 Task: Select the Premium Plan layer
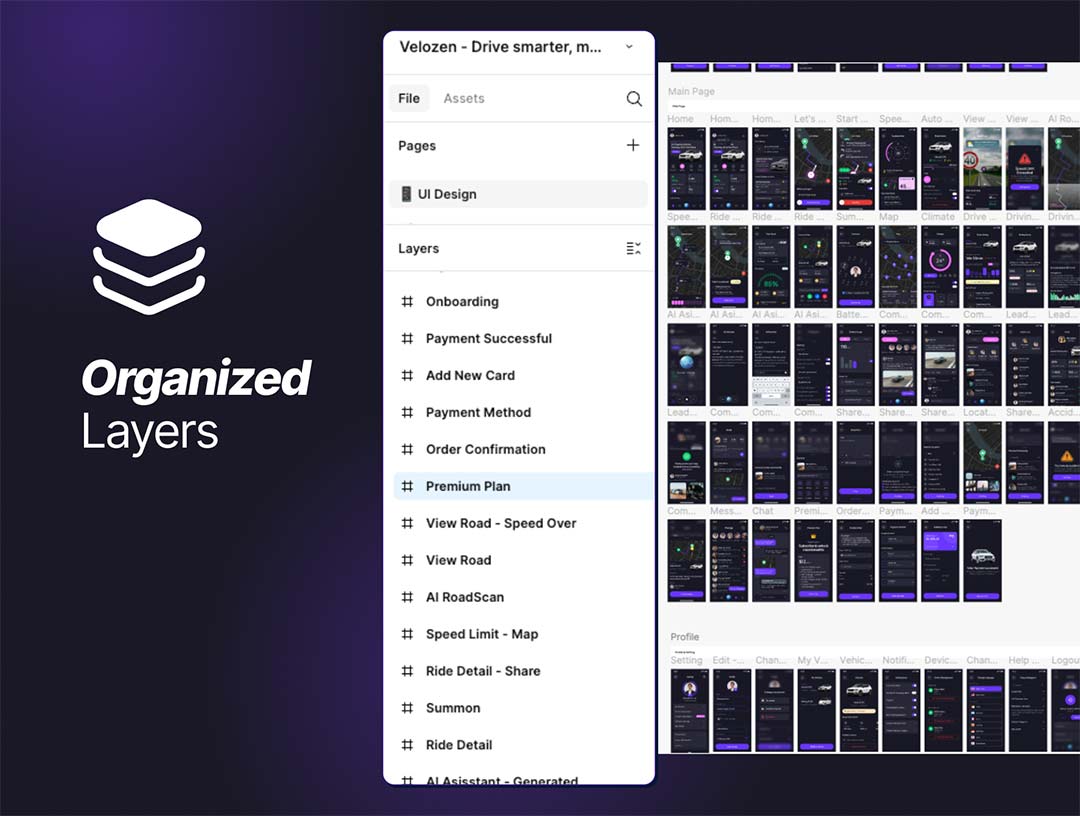(468, 487)
